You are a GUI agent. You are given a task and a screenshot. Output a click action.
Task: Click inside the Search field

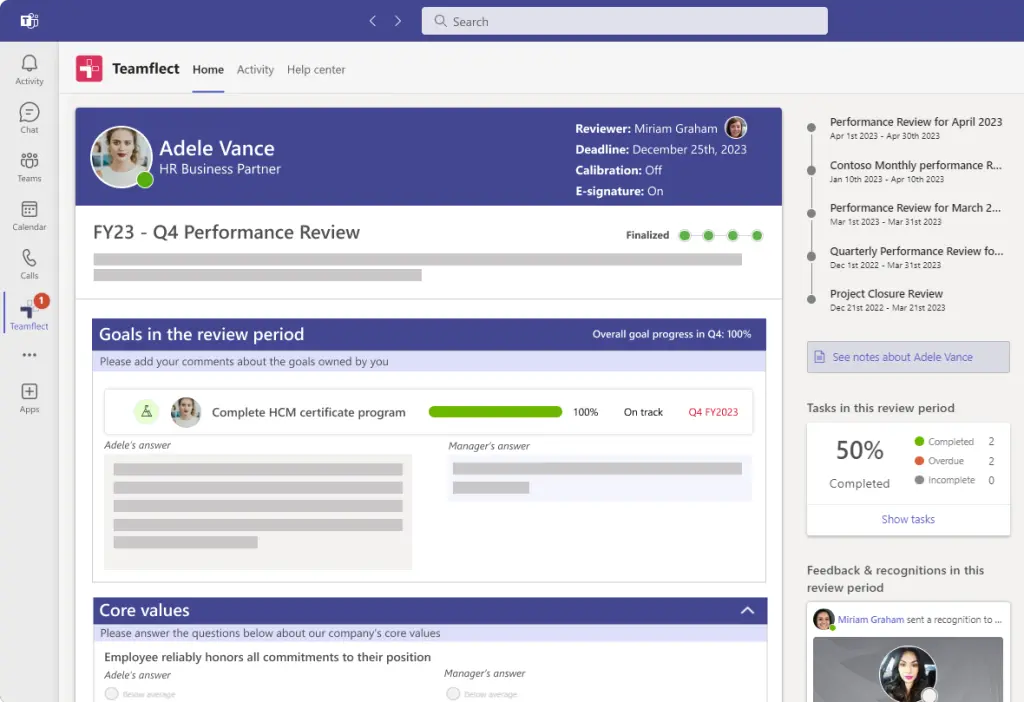click(x=624, y=21)
